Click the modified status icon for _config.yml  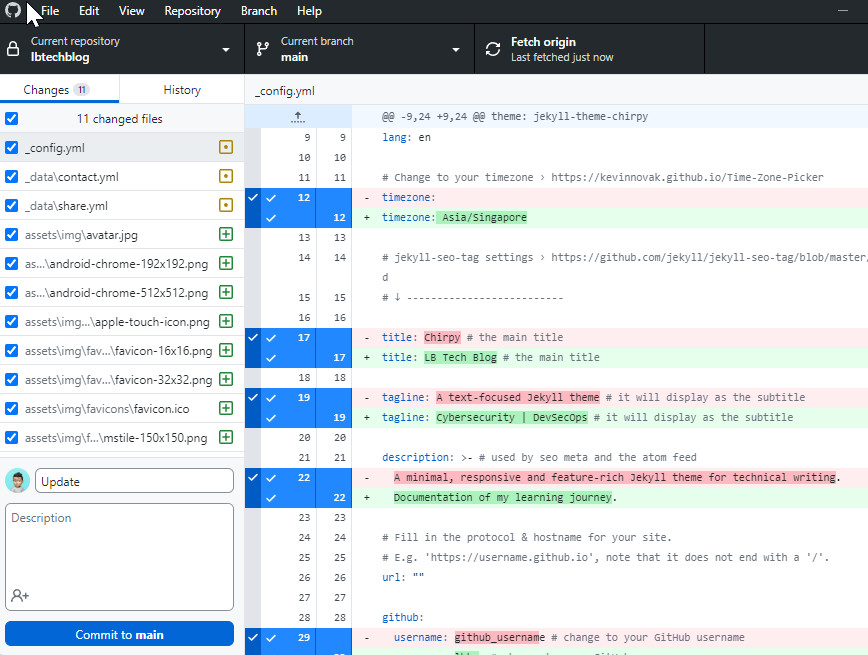(226, 147)
